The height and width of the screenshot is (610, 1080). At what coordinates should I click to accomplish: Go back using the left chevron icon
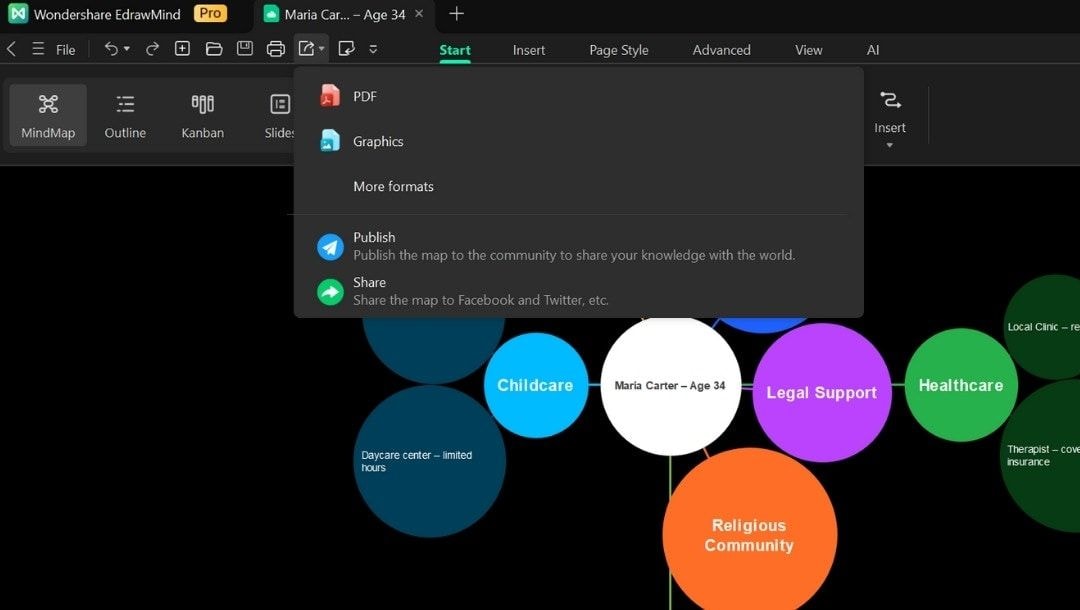click(x=11, y=49)
